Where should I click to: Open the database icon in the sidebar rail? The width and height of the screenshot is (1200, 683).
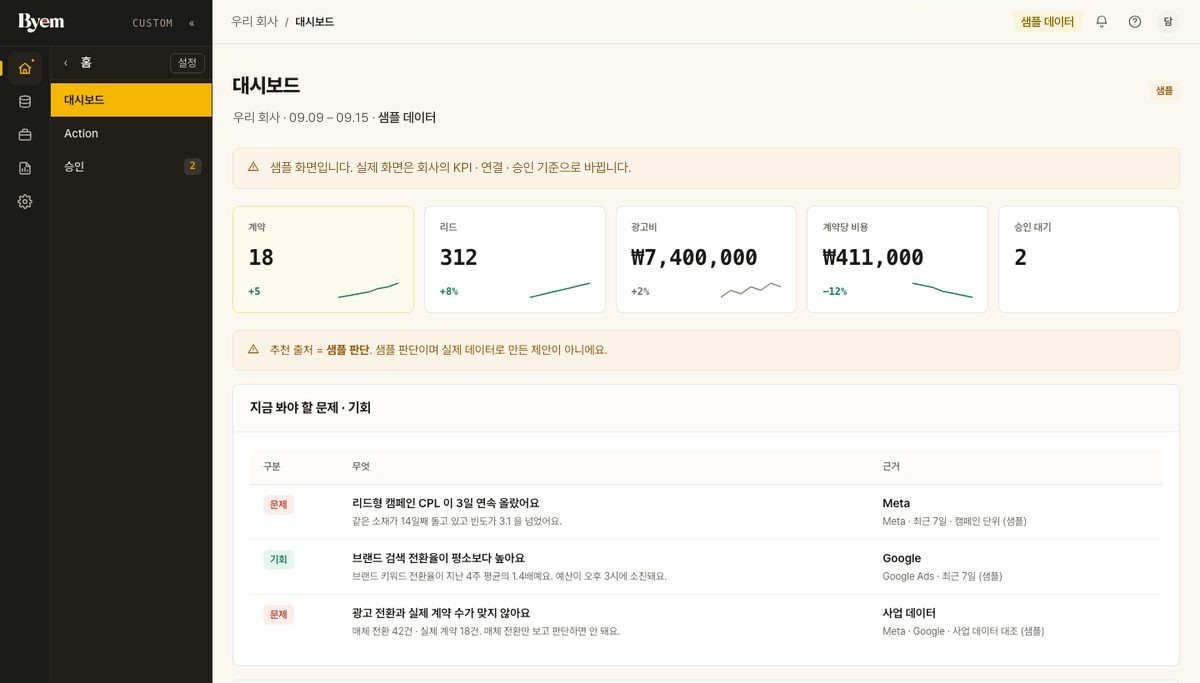point(25,101)
